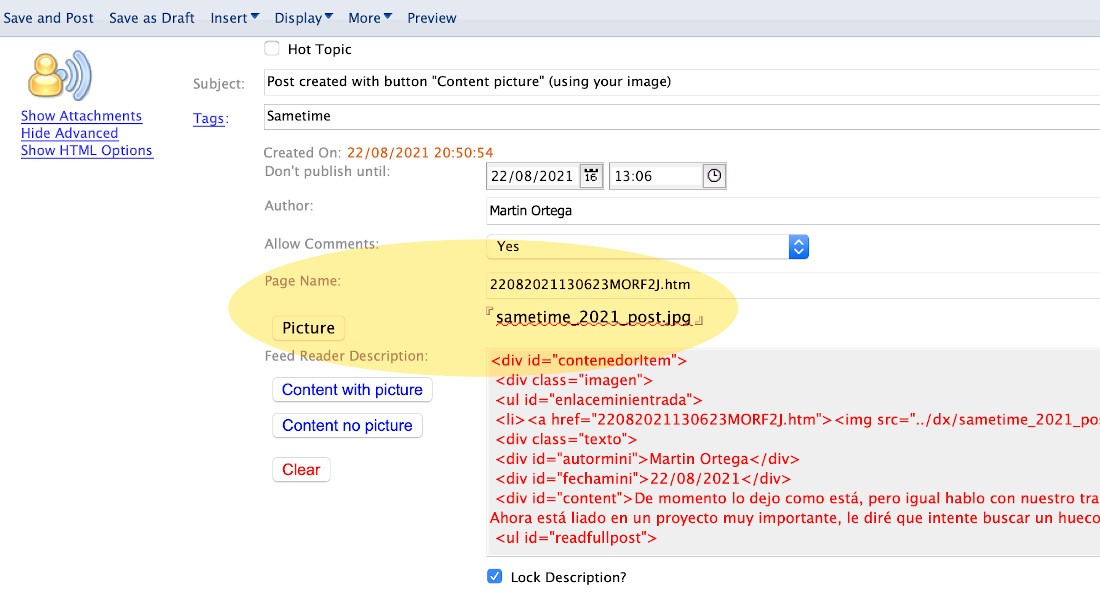The height and width of the screenshot is (597, 1100).
Task: Click the fechamini 22/08/2021 code line
Action: click(643, 478)
